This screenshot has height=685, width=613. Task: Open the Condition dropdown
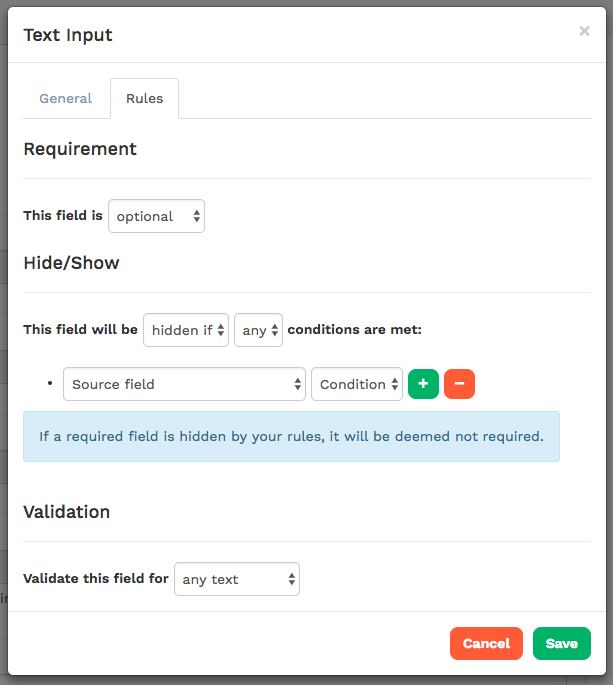point(356,384)
